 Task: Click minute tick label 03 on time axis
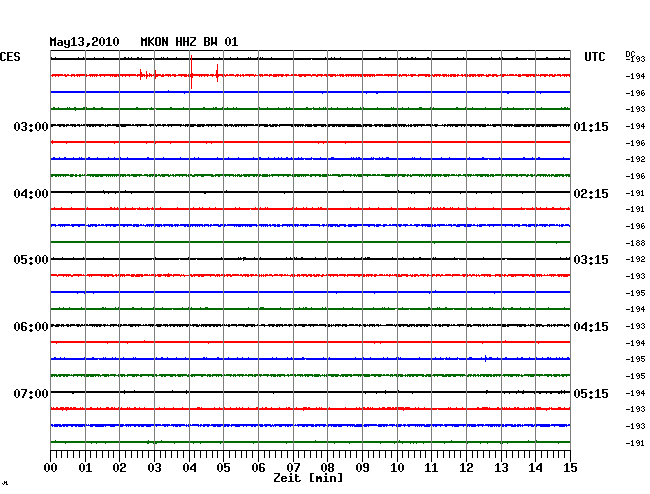(154, 467)
